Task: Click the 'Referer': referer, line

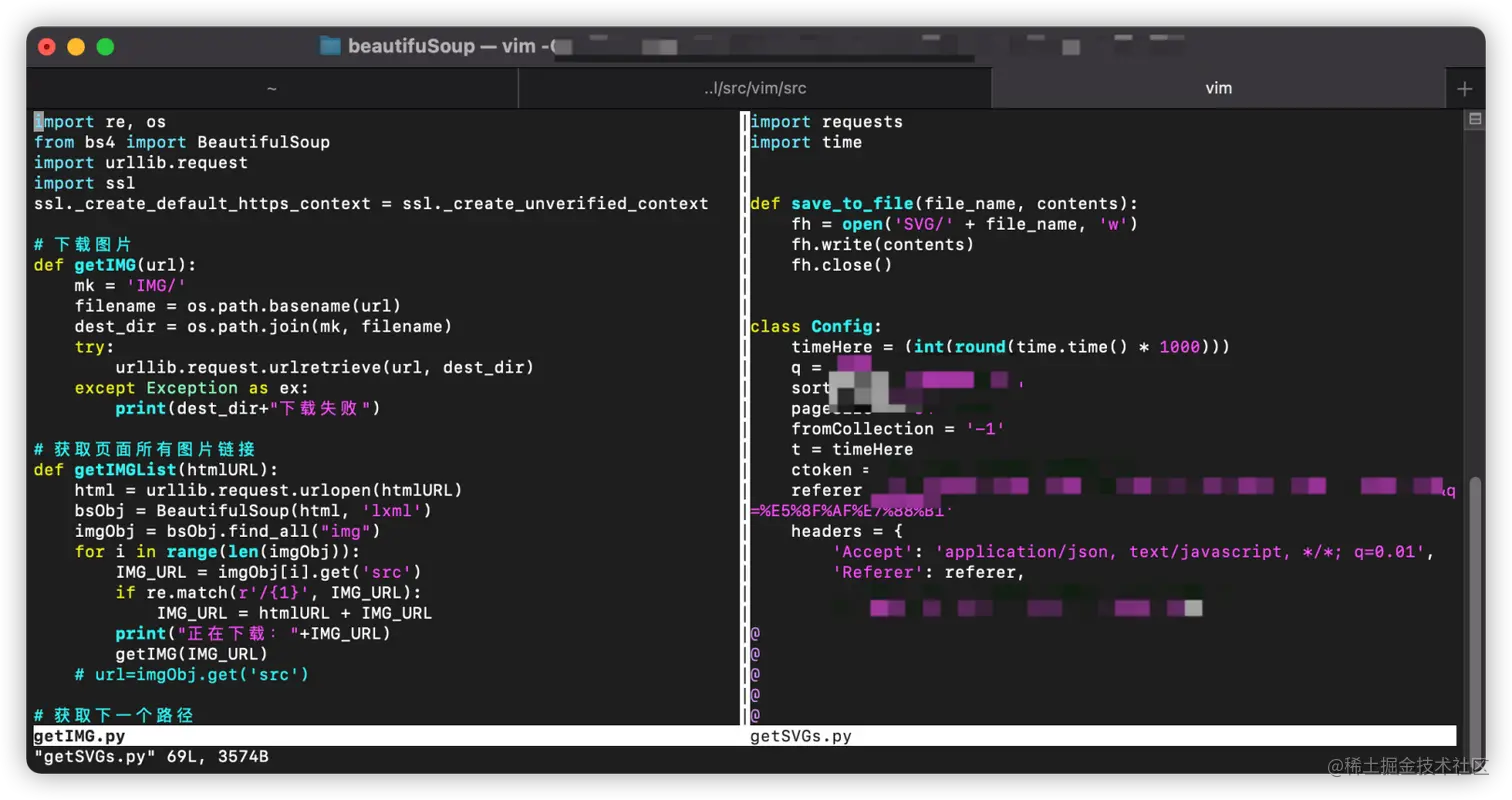Action: [x=929, y=571]
